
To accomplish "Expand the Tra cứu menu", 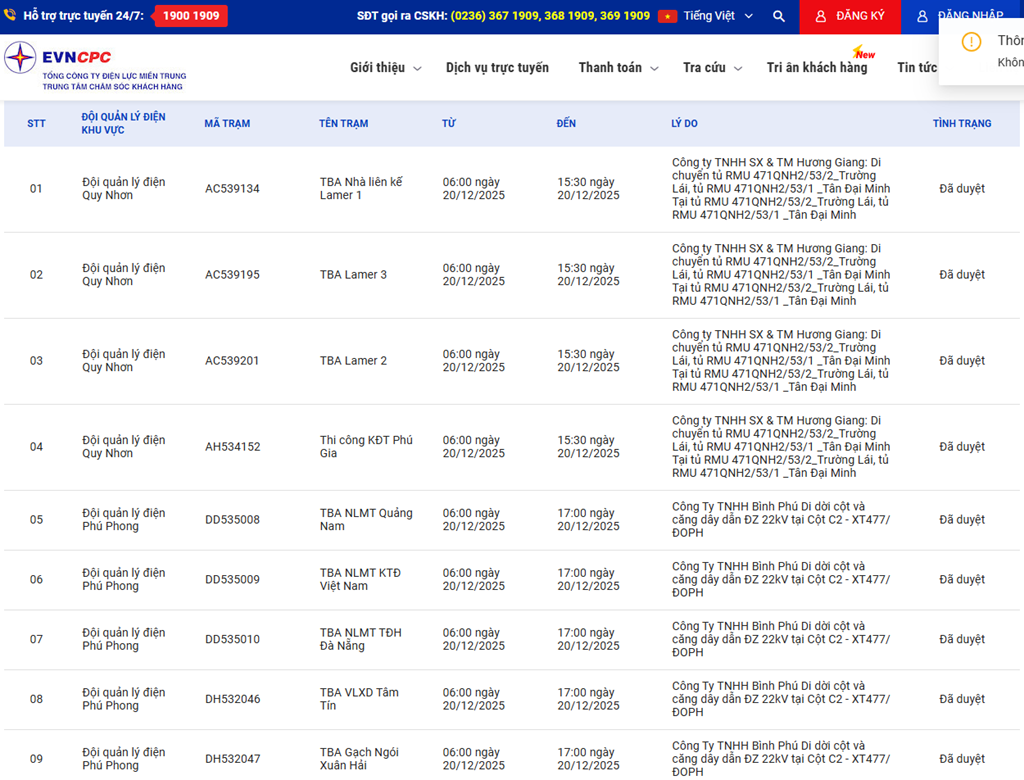I will [712, 68].
